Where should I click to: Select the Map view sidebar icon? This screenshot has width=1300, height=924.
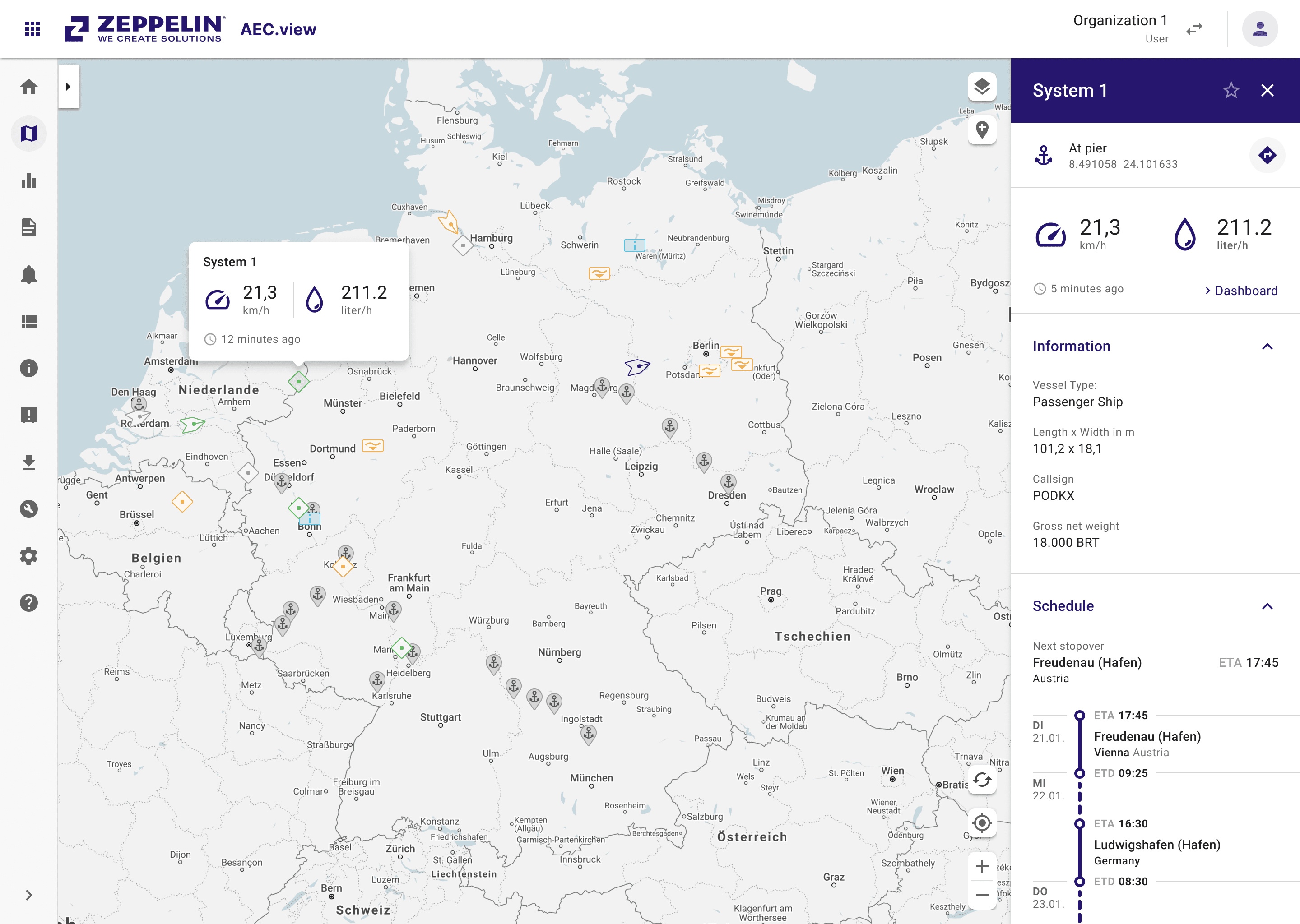(x=29, y=134)
